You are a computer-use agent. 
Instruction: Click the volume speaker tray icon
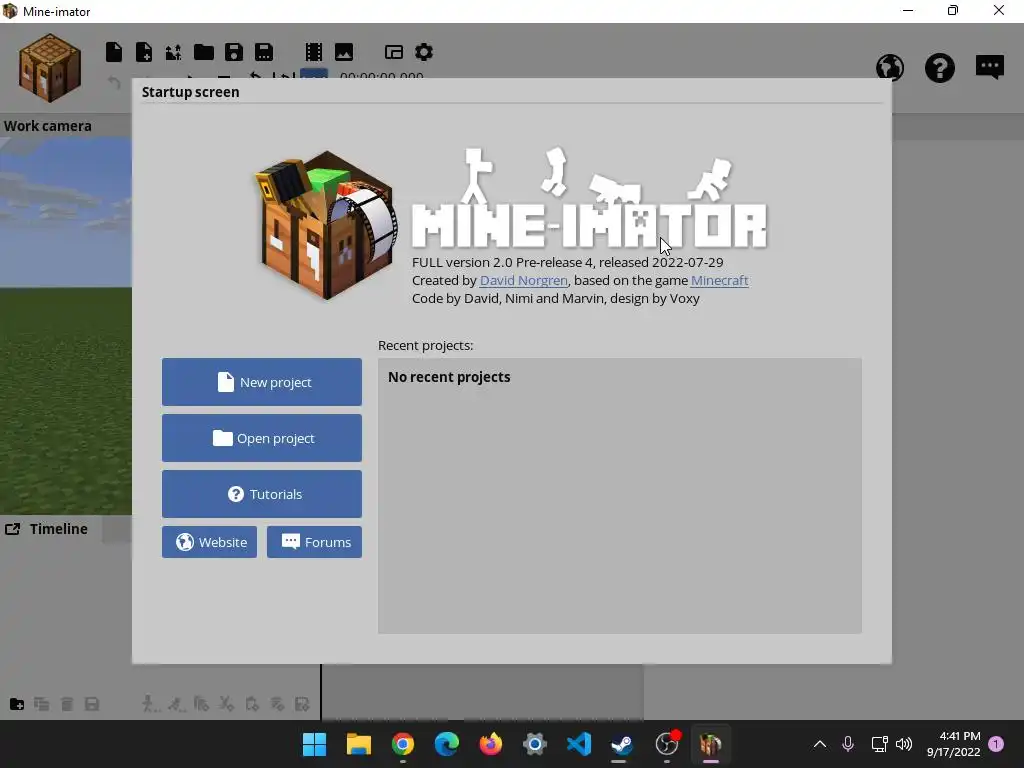point(904,744)
